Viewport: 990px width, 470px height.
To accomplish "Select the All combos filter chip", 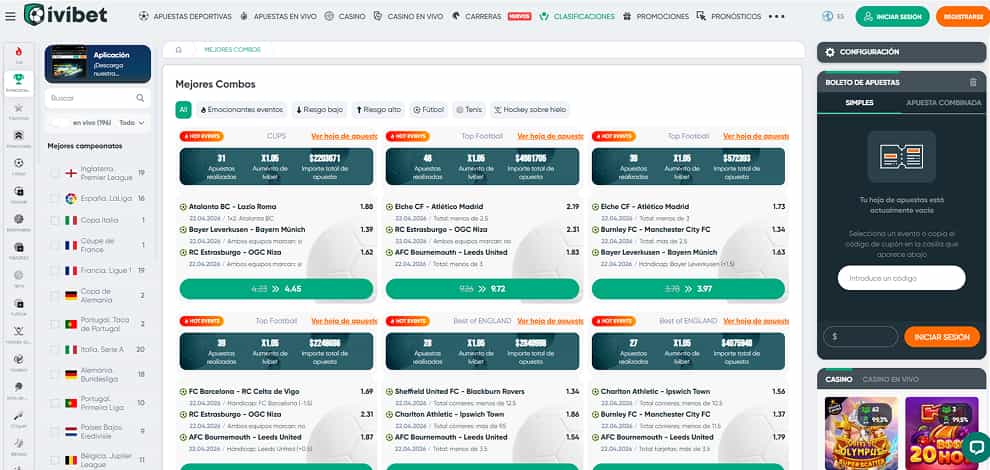I will pos(183,110).
